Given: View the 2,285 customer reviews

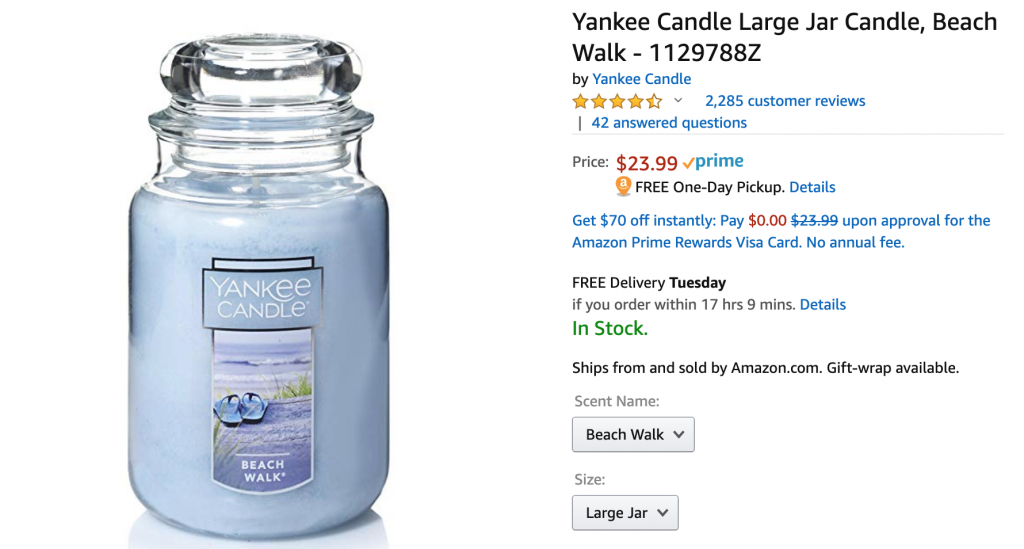Looking at the screenshot, I should 785,101.
